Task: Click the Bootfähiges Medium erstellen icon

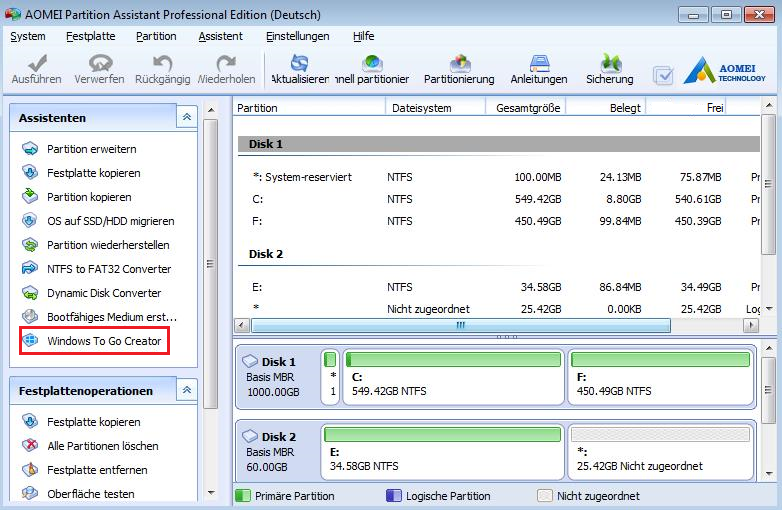Action: coord(30,317)
